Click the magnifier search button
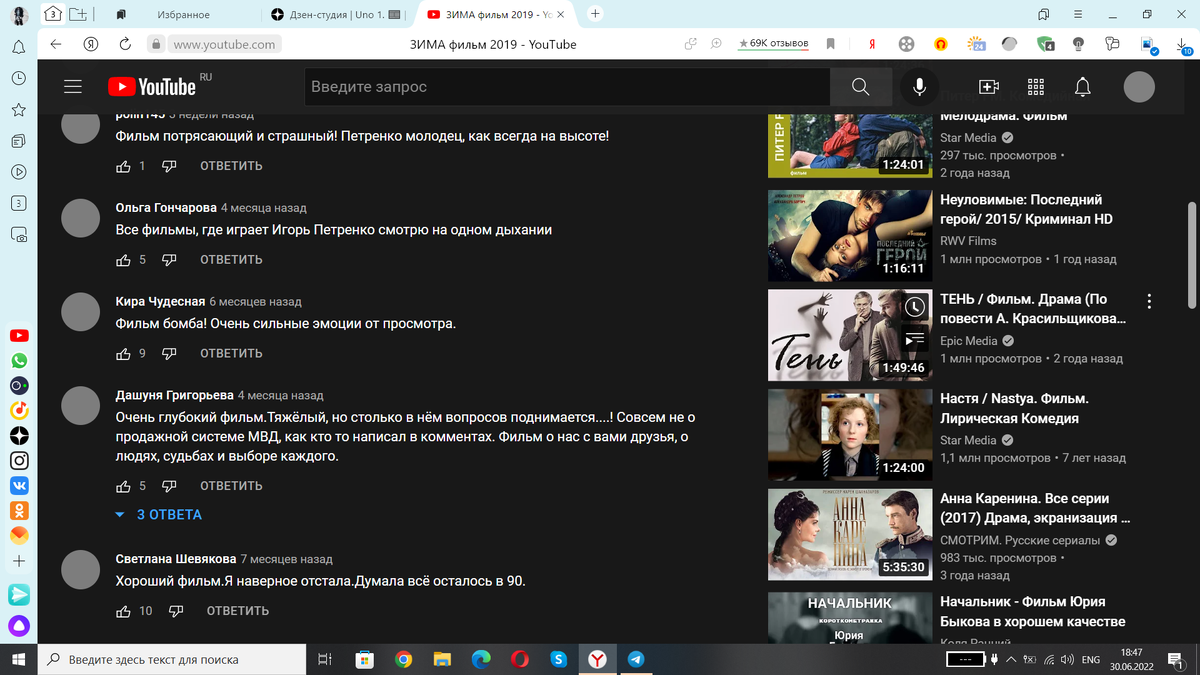Image resolution: width=1200 pixels, height=675 pixels. 861,87
